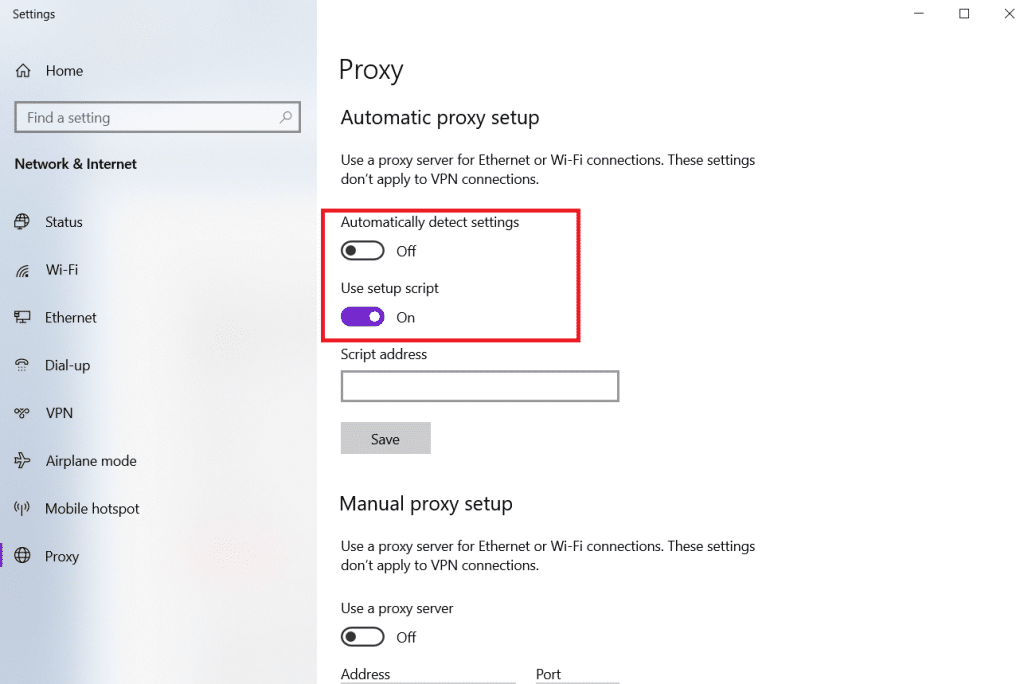
Task: Open Ethernet settings
Action: 70,318
